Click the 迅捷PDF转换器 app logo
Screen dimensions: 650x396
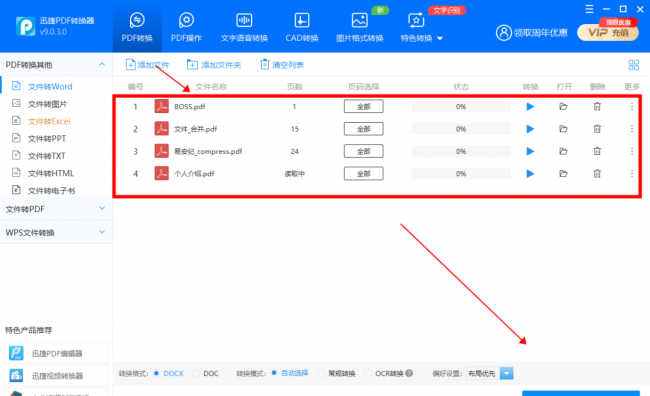(x=26, y=26)
